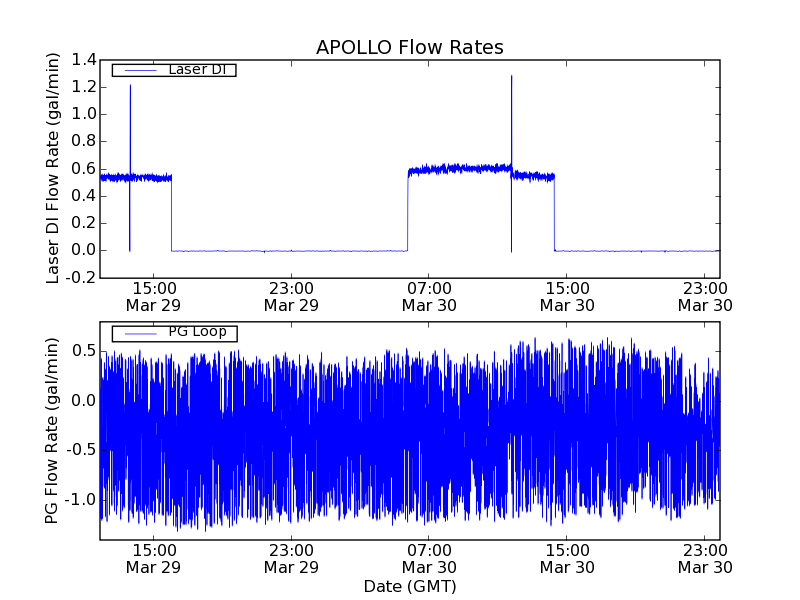800x600 pixels.
Task: Click the 0.0 tick on PG Flow axis
Action: click(84, 401)
